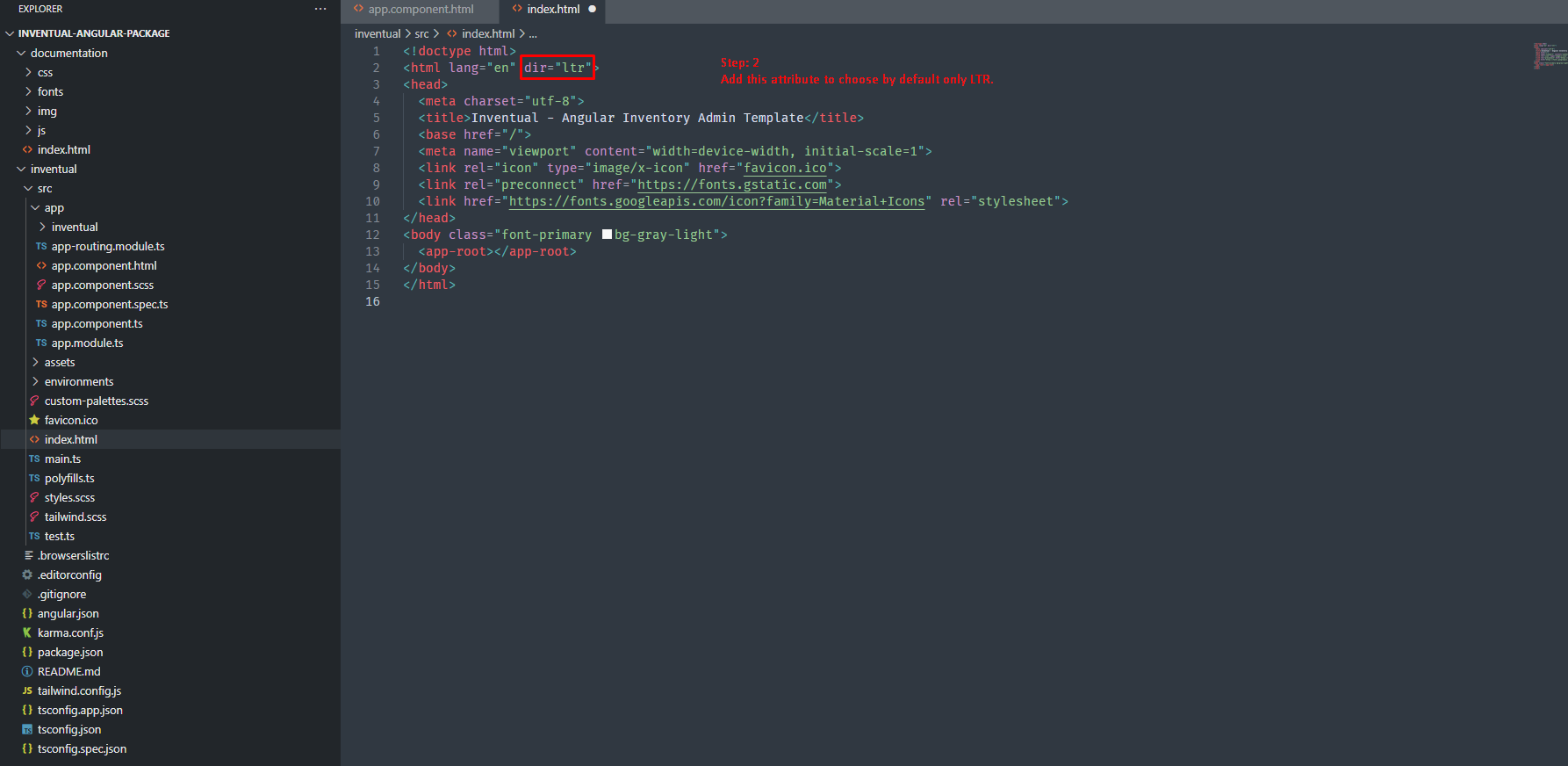Expand the fonts folder

point(28,91)
